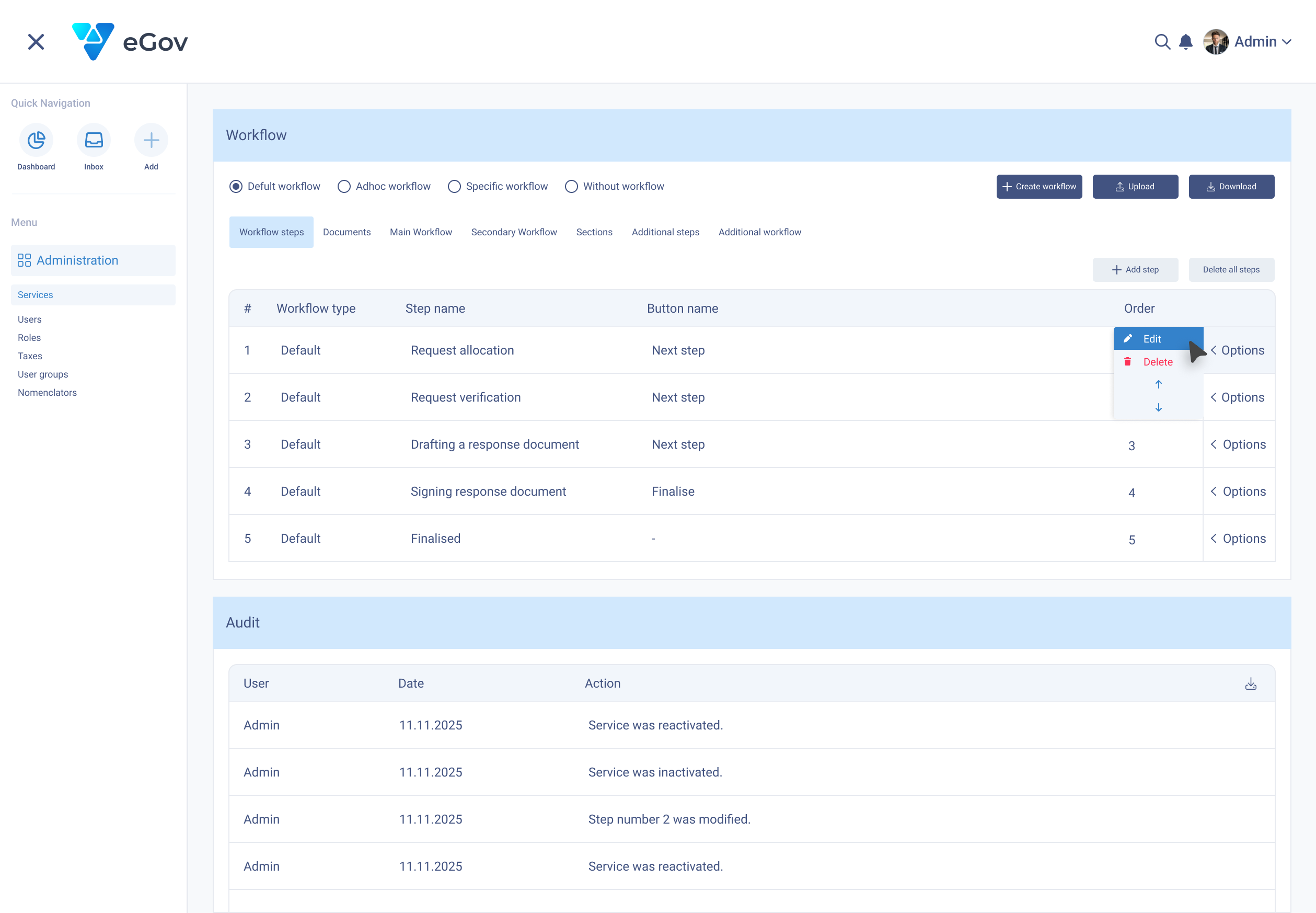1316x913 pixels.
Task: Switch to the Documents tab
Action: coord(347,232)
